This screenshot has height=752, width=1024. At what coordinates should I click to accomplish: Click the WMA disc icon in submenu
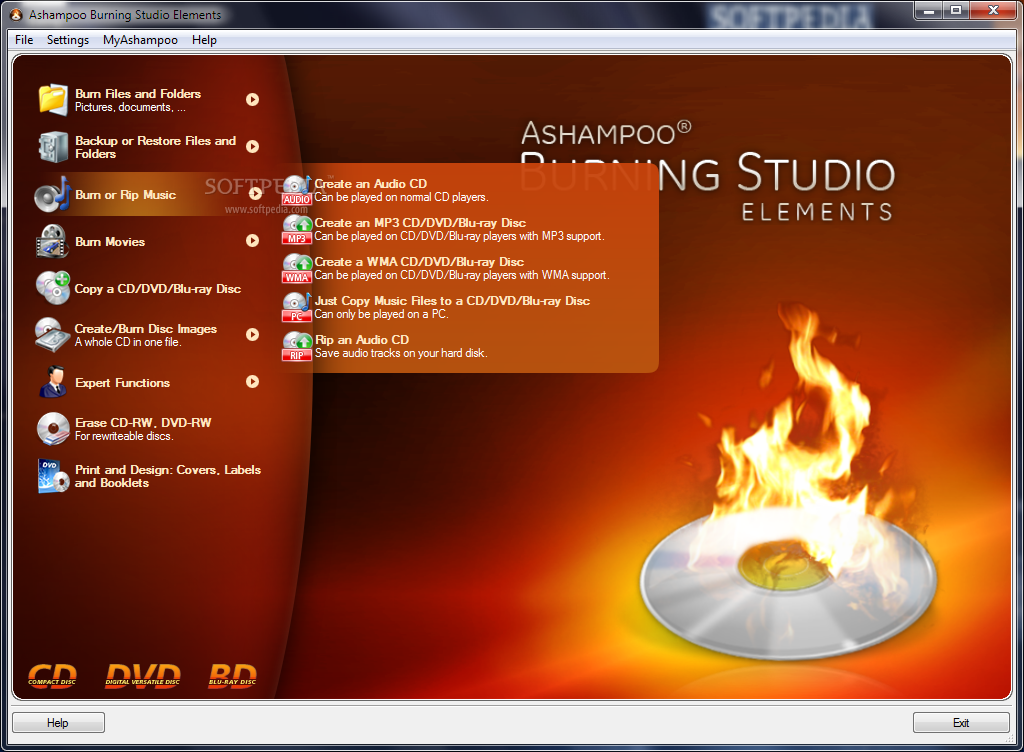point(296,268)
